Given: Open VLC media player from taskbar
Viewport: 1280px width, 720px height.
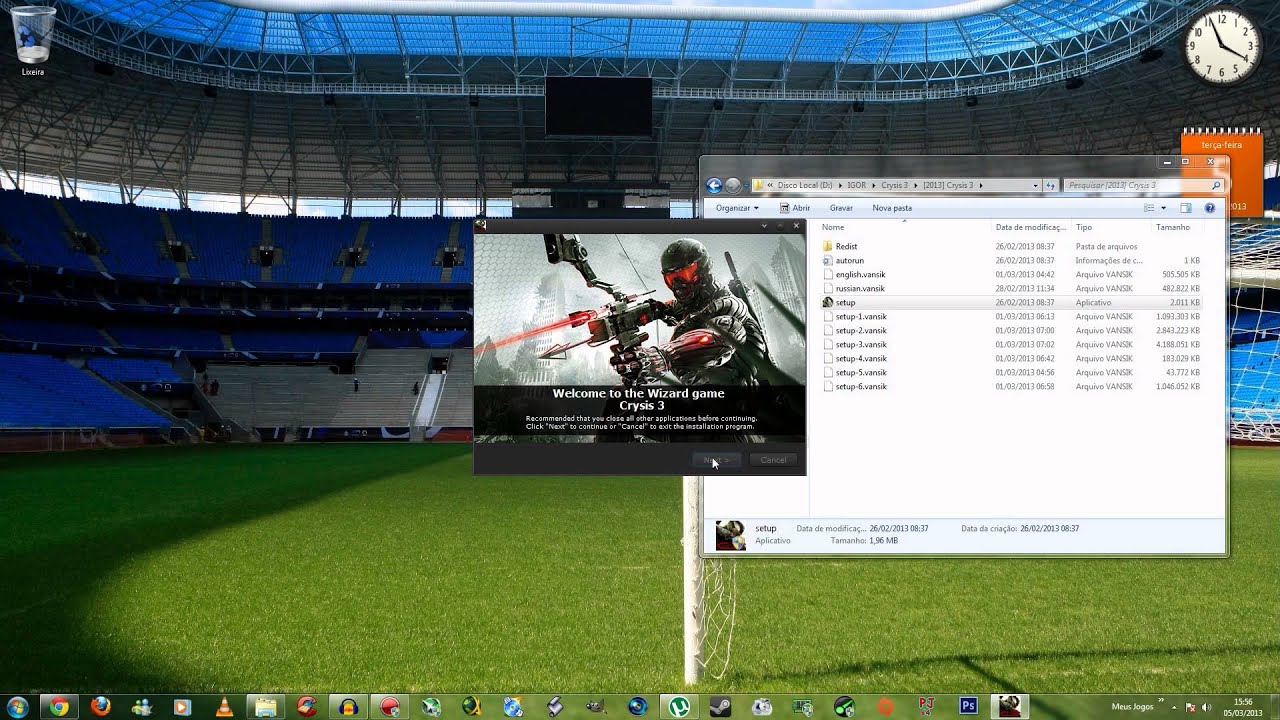Looking at the screenshot, I should pos(225,707).
